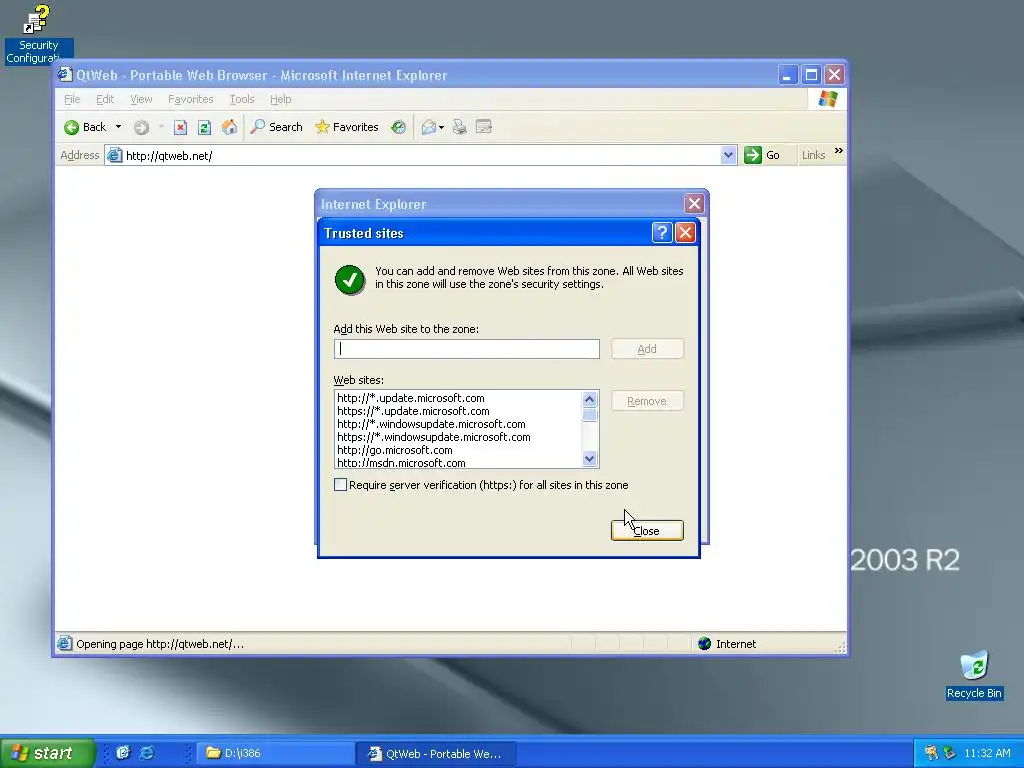
Task: Click the Back arrow icon in the toolbar
Action: point(72,127)
